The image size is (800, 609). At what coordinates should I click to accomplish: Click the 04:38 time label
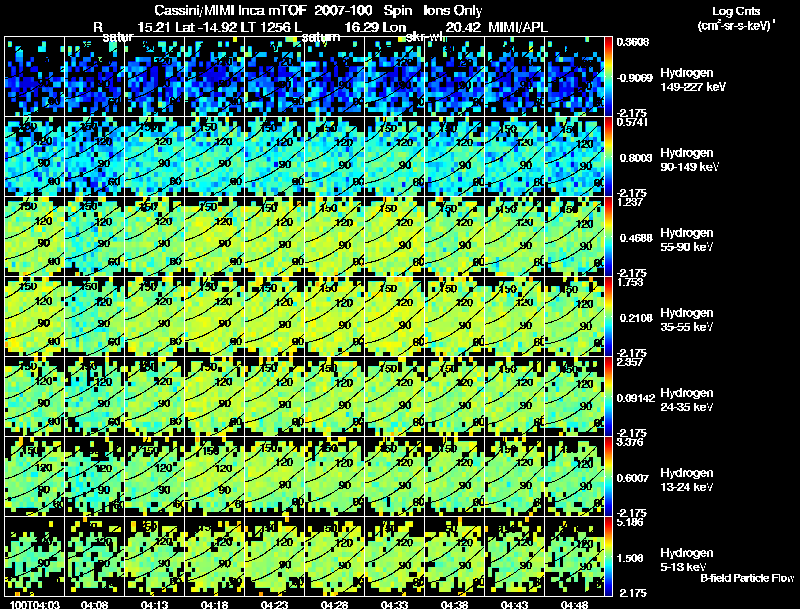click(454, 604)
